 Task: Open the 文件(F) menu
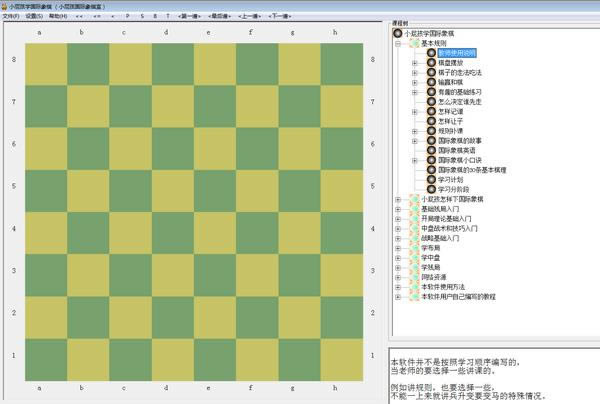point(11,16)
